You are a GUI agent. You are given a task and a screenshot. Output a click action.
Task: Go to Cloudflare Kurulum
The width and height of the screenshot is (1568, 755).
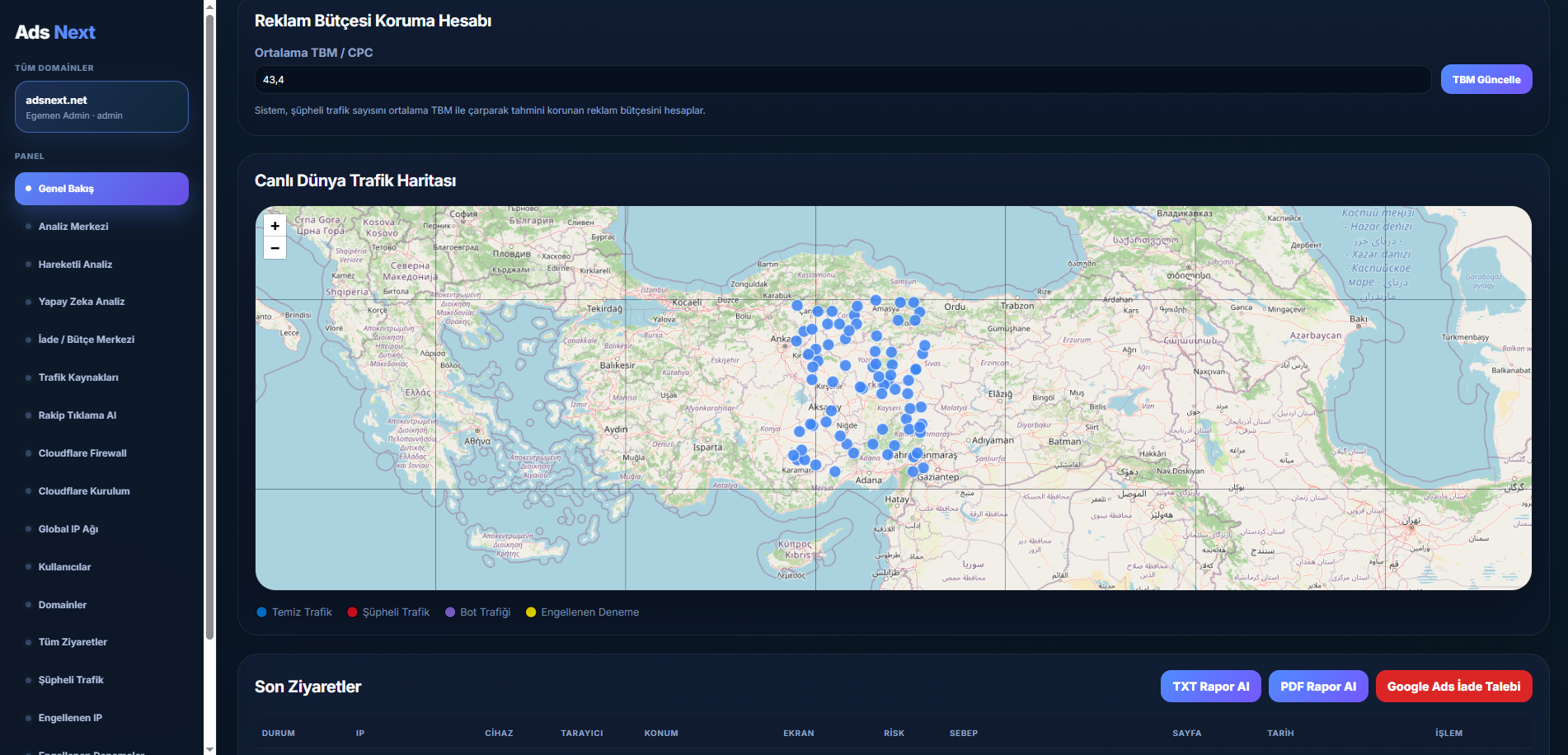click(101, 491)
